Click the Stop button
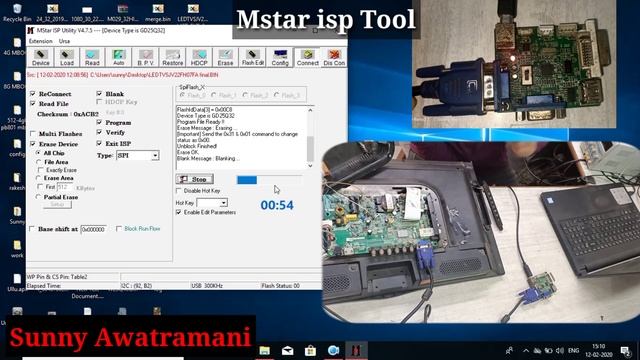The height and width of the screenshot is (360, 640). tap(195, 179)
